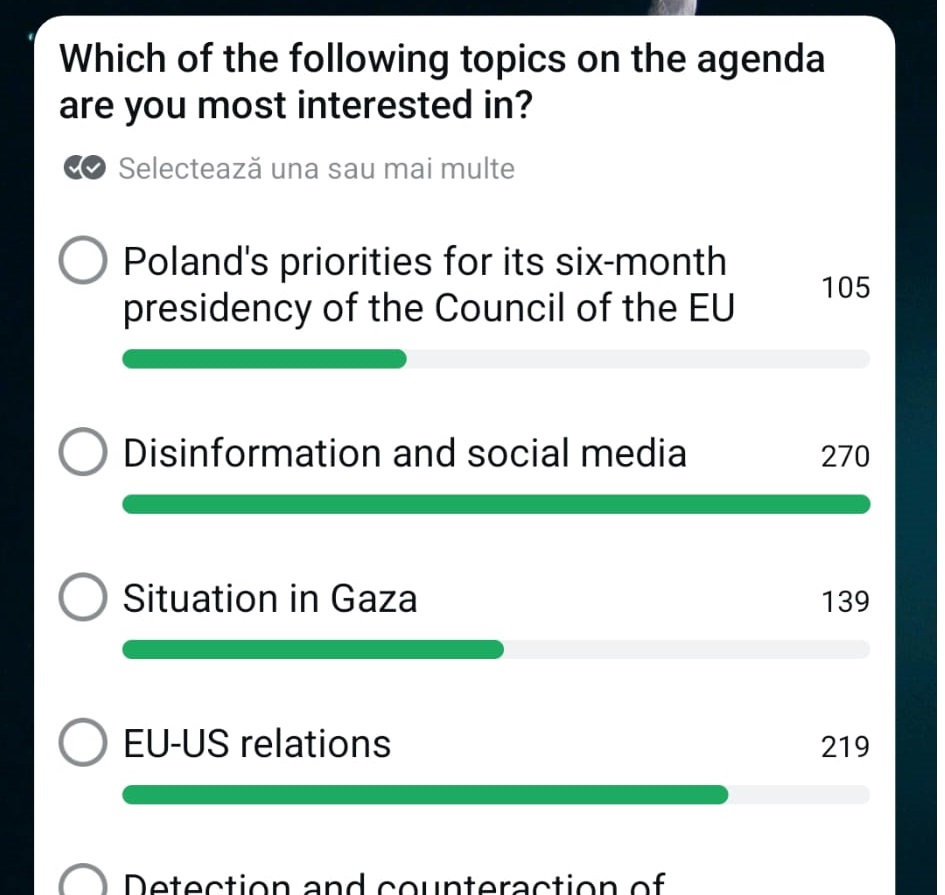Tap Situation in Gaza option text

click(270, 598)
